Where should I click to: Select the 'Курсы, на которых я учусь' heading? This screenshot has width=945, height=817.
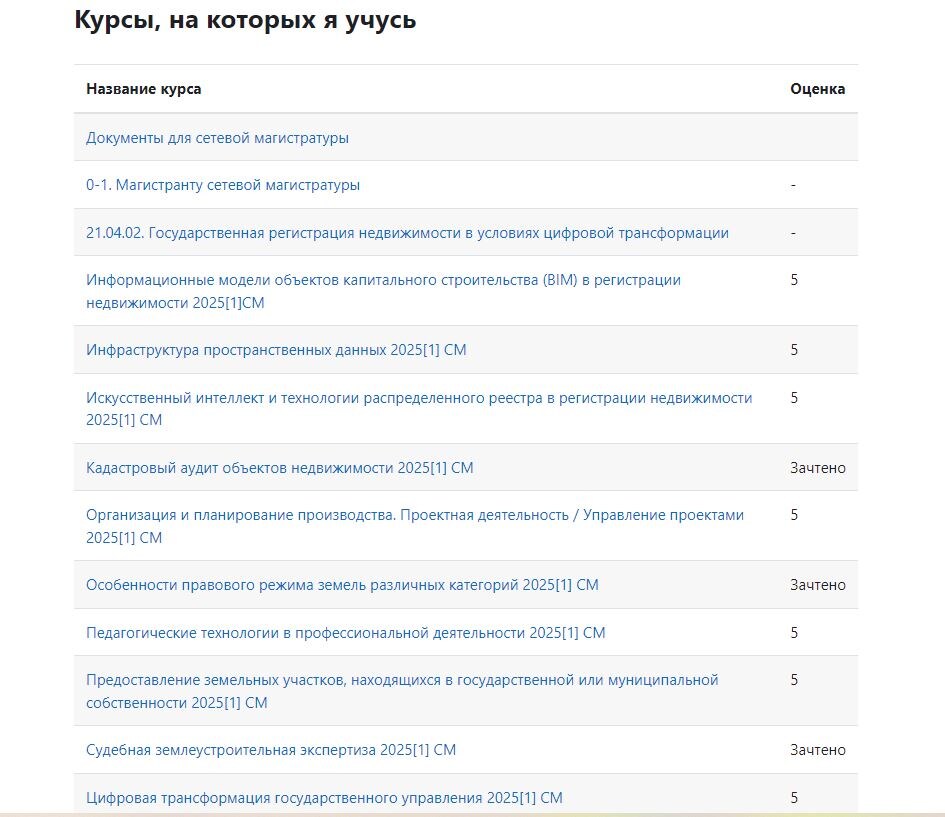pos(244,17)
